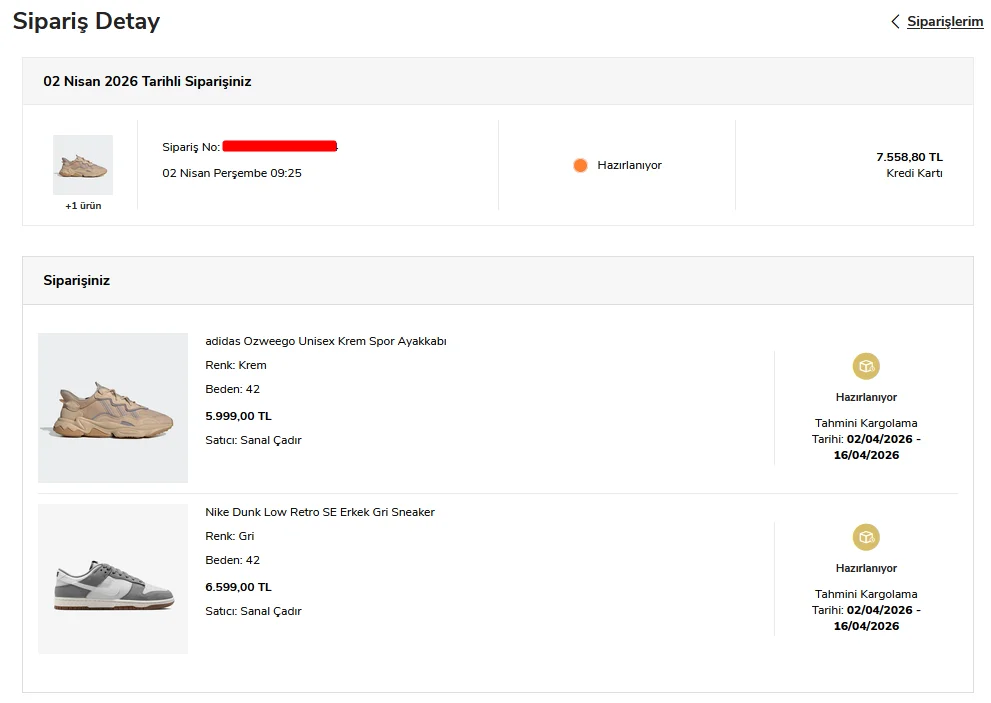Click the 5.999,00 TL adidas price
Viewport: 991px width, 703px height.
click(x=238, y=416)
